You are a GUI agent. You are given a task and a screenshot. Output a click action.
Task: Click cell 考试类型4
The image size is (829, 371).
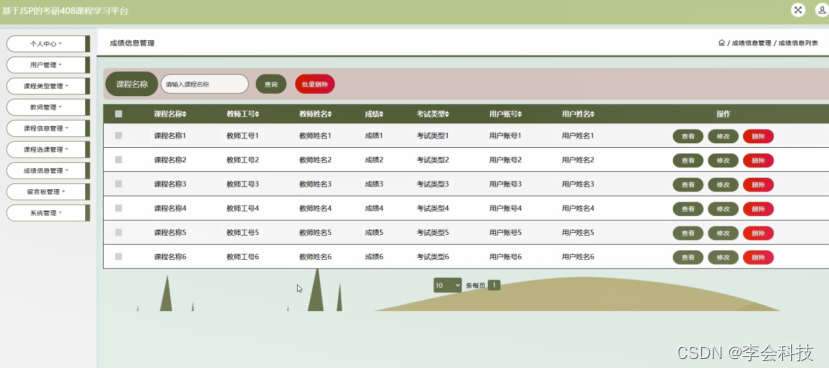pyautogui.click(x=432, y=209)
